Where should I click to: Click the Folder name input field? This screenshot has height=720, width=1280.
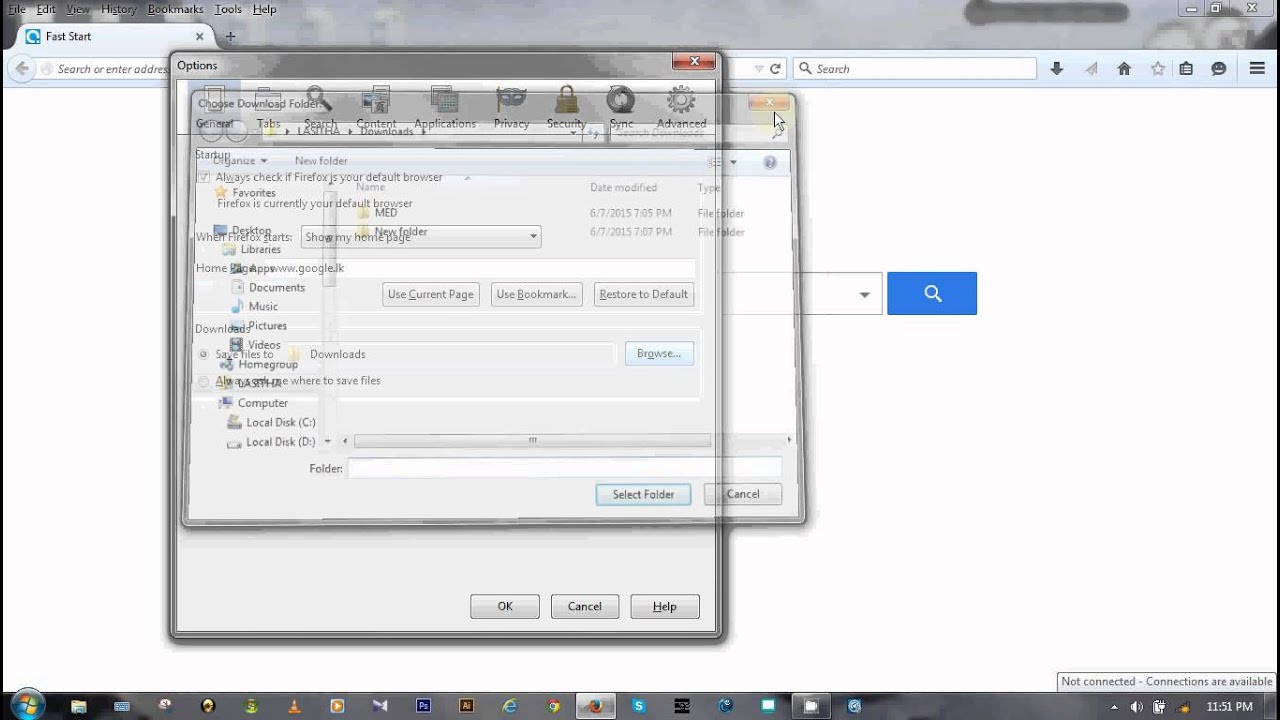[x=564, y=468]
